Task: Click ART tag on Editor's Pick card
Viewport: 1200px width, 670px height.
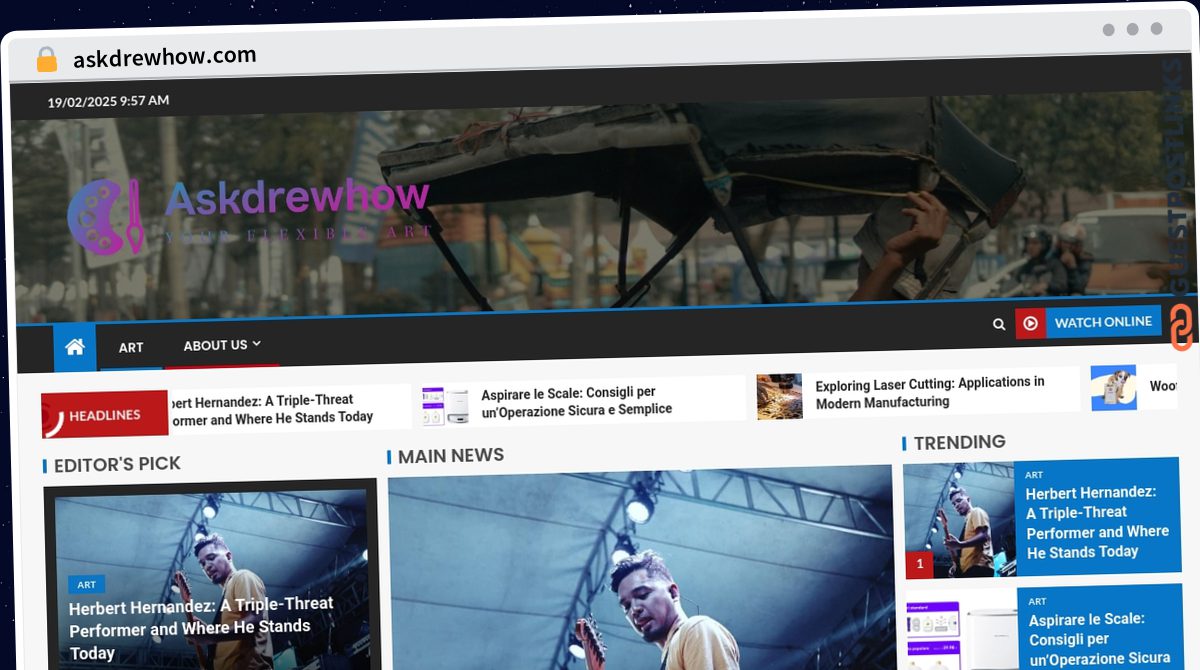Action: 87,584
